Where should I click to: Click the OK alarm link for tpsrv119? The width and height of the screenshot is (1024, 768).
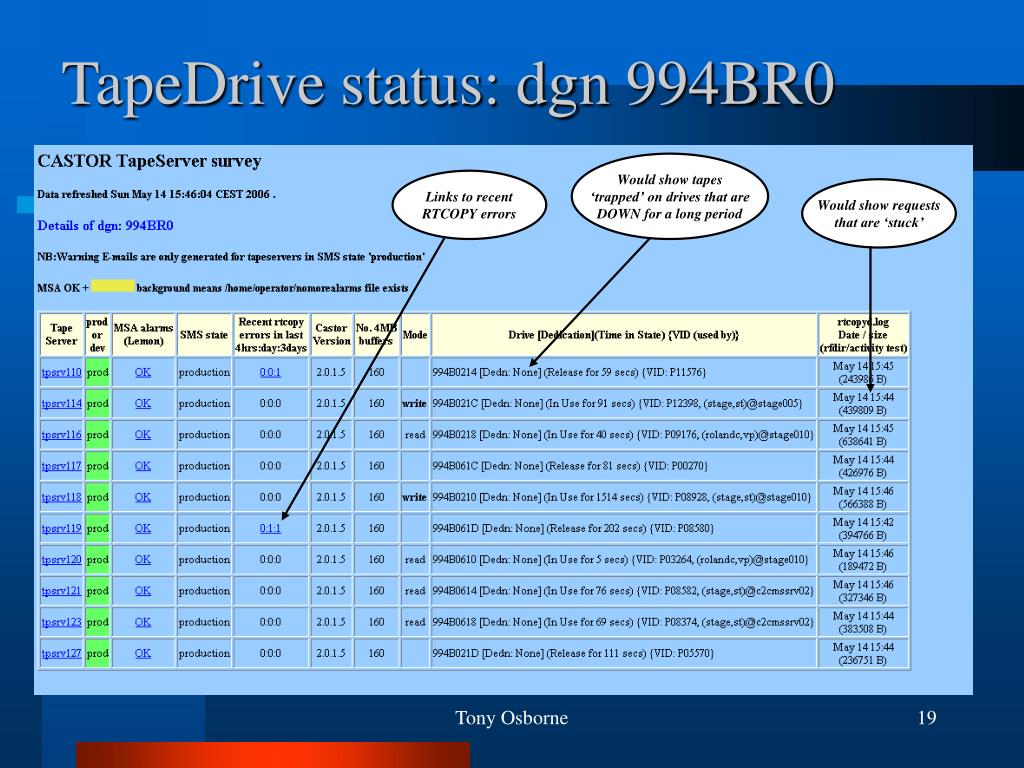pyautogui.click(x=143, y=528)
